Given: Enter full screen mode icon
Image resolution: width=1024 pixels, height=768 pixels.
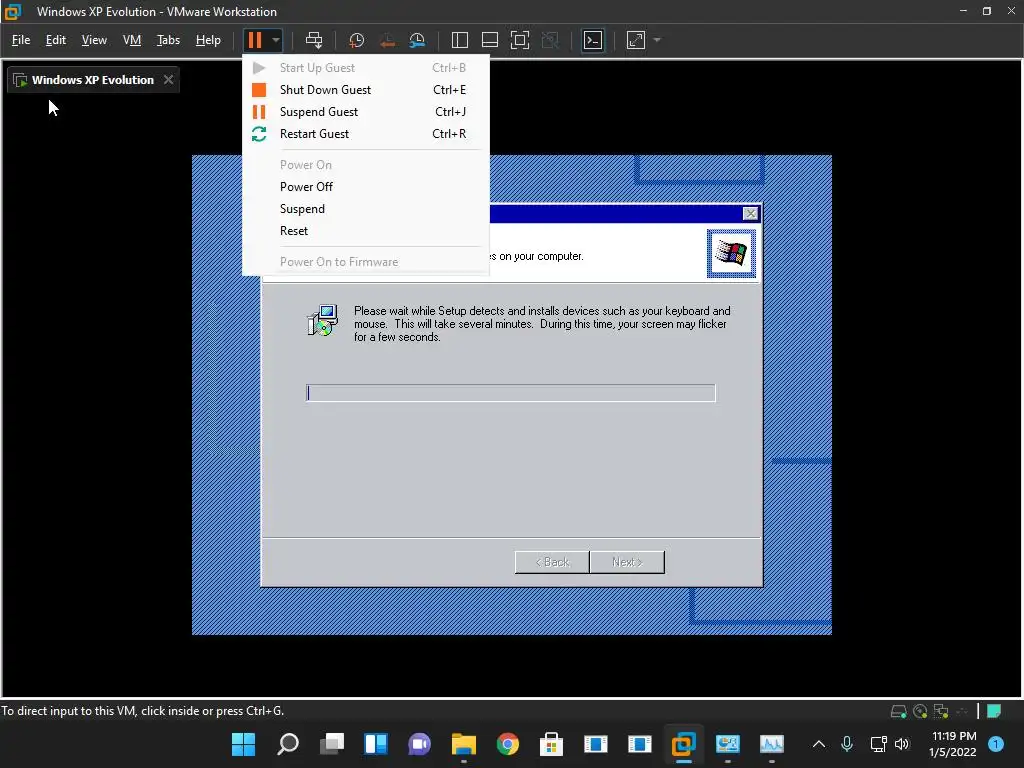Looking at the screenshot, I should tap(520, 40).
